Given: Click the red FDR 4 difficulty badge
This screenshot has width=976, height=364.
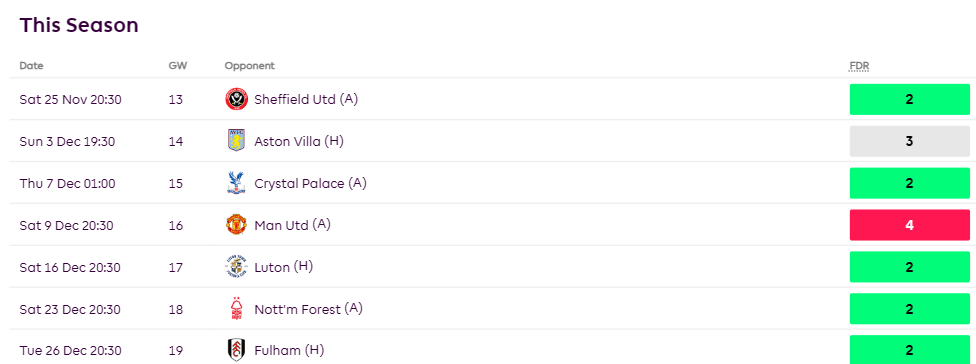Looking at the screenshot, I should point(909,225).
